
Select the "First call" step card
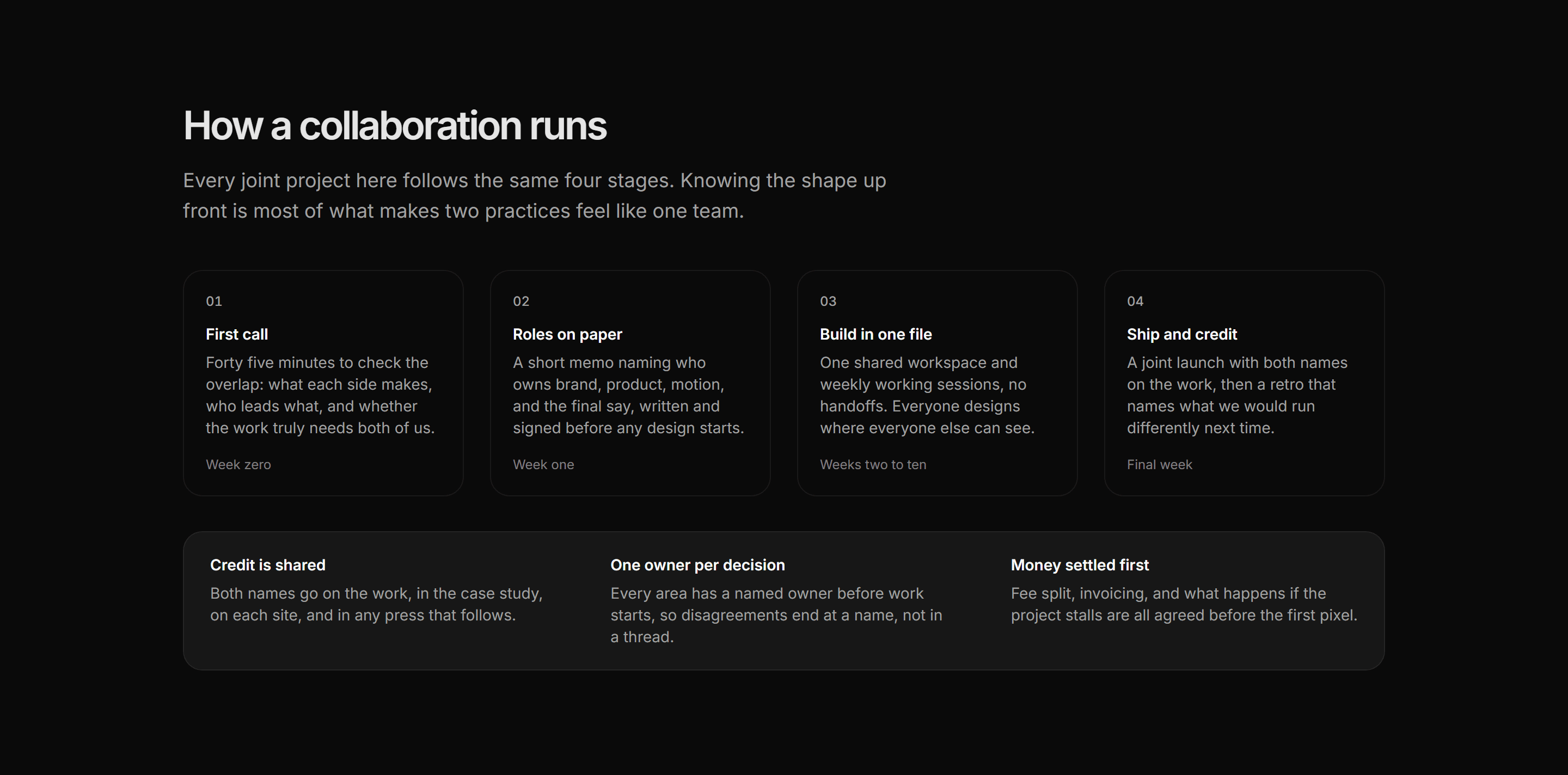coord(323,383)
